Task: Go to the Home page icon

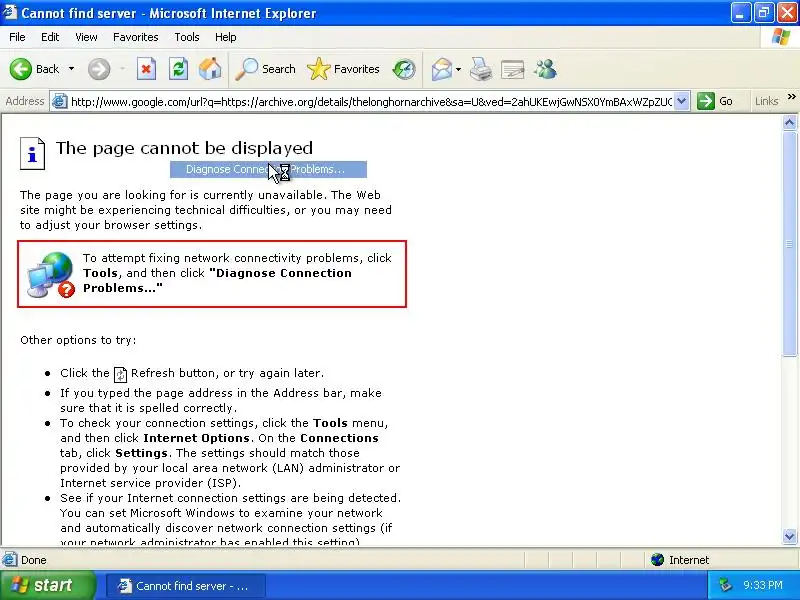Action: (x=210, y=69)
